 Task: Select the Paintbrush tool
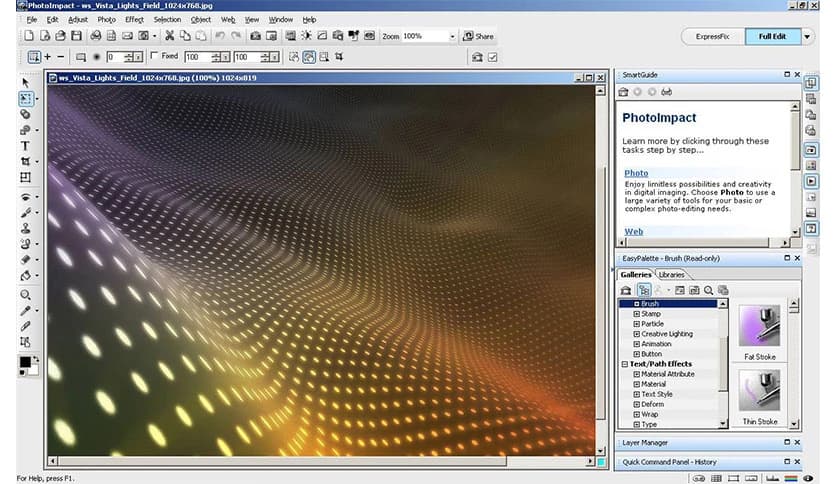pyautogui.click(x=25, y=213)
